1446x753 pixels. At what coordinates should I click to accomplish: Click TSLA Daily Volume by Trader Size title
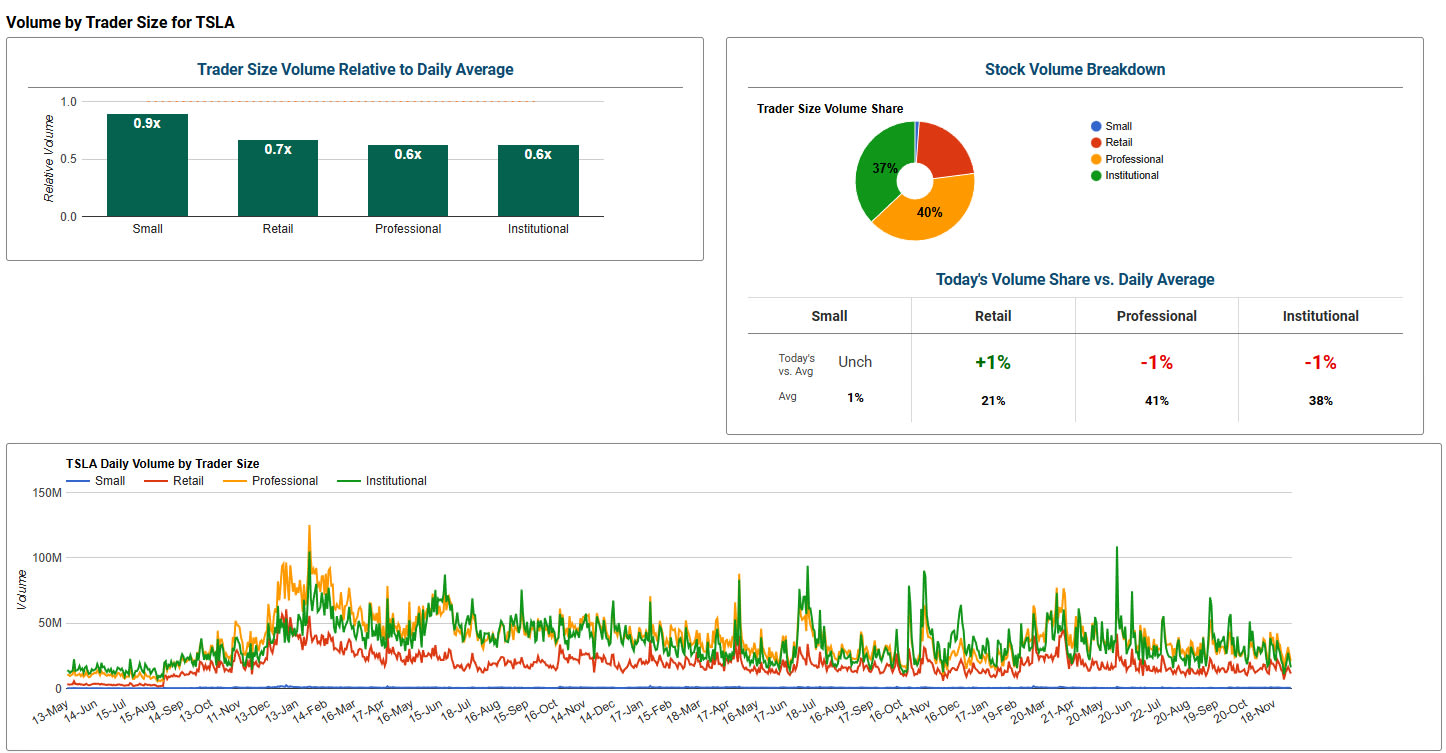(163, 464)
